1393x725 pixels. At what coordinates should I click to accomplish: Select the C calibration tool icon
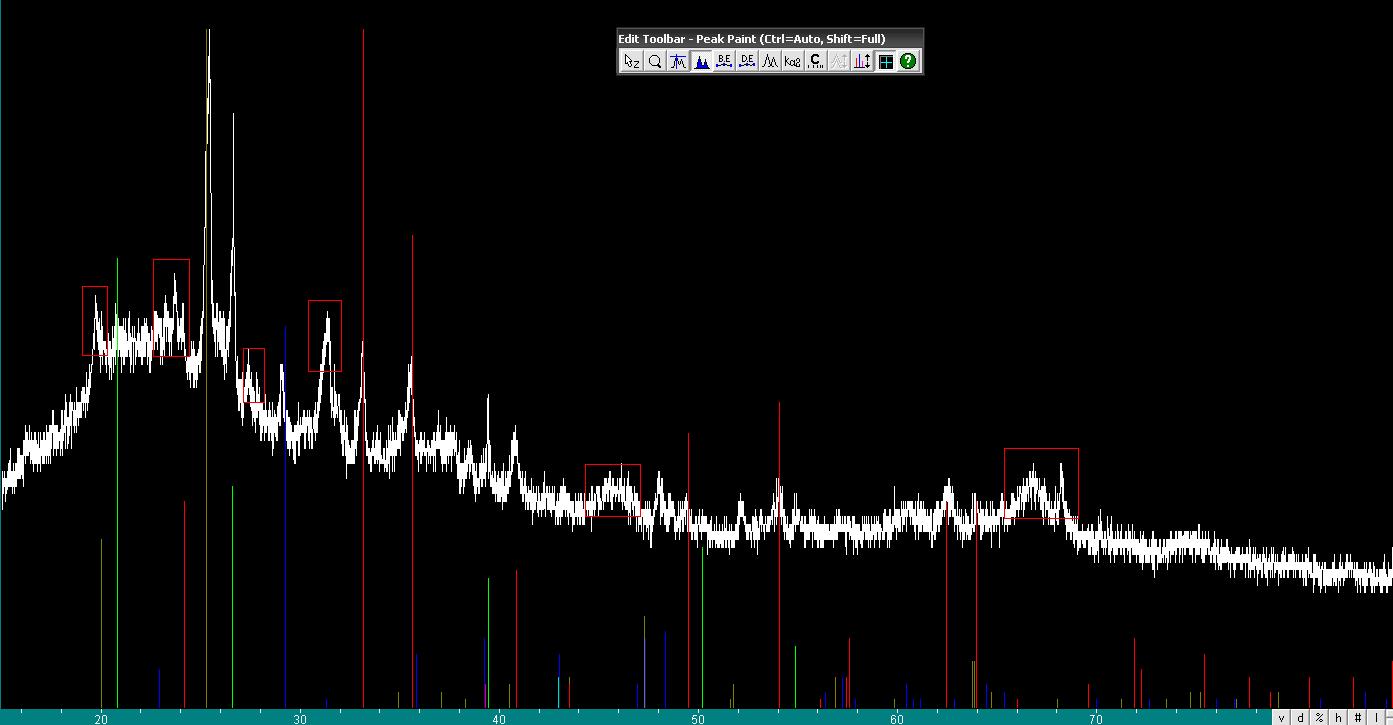coord(816,61)
